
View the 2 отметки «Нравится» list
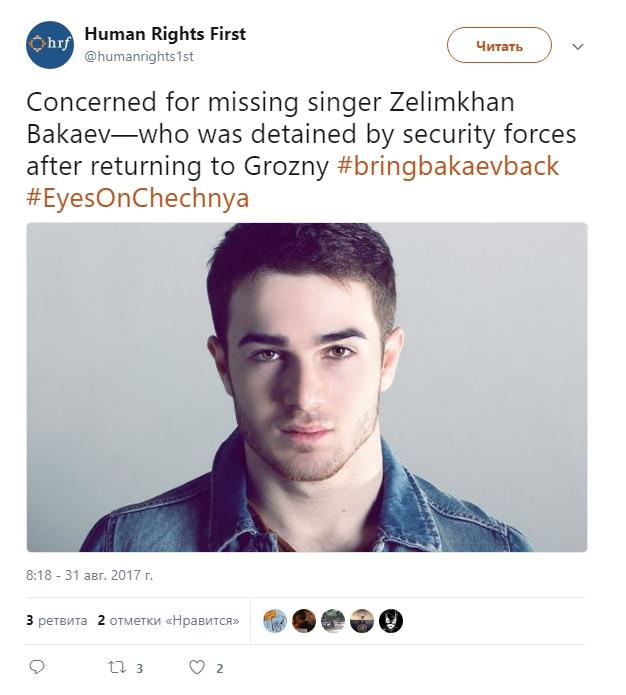168,621
